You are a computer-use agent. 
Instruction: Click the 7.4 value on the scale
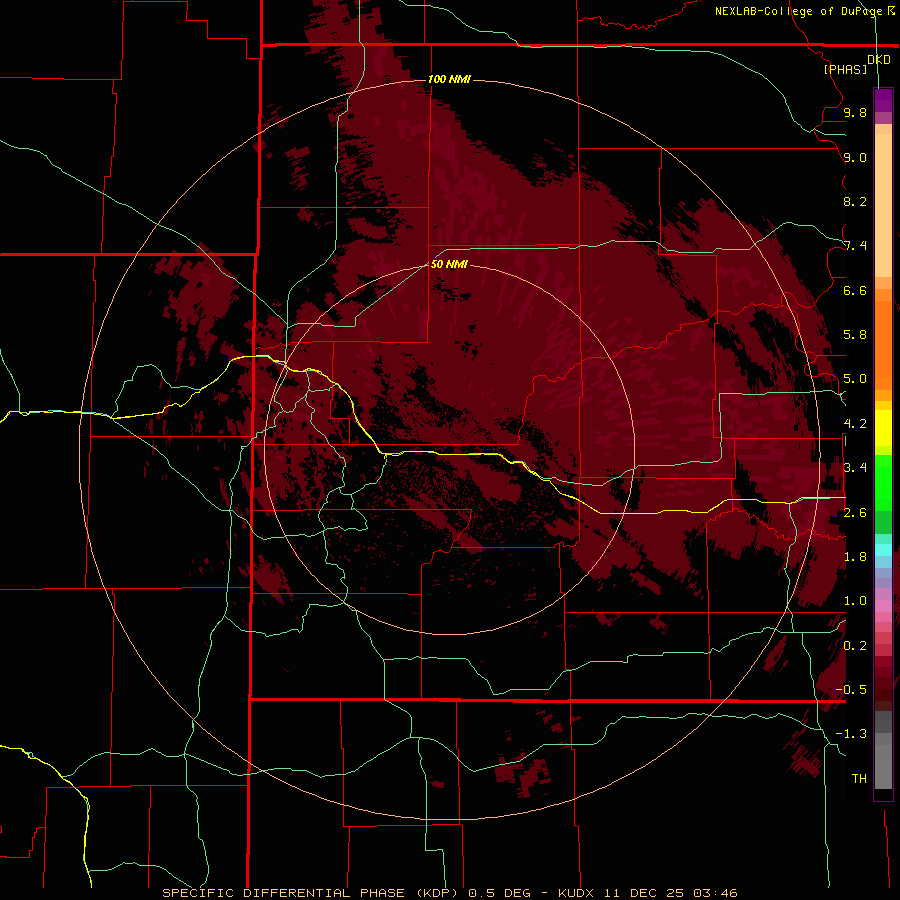pos(855,246)
